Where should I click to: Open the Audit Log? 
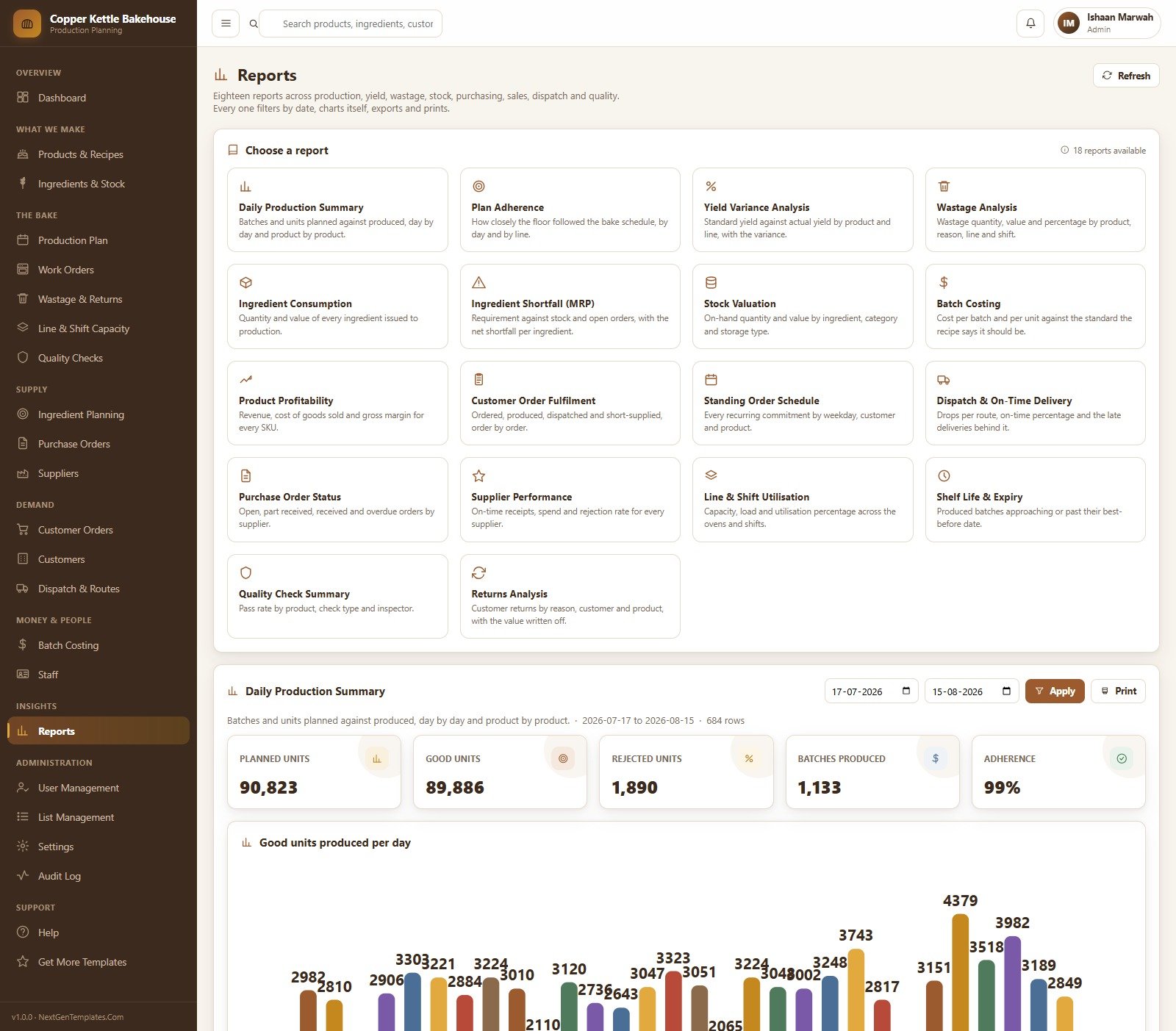98,876
